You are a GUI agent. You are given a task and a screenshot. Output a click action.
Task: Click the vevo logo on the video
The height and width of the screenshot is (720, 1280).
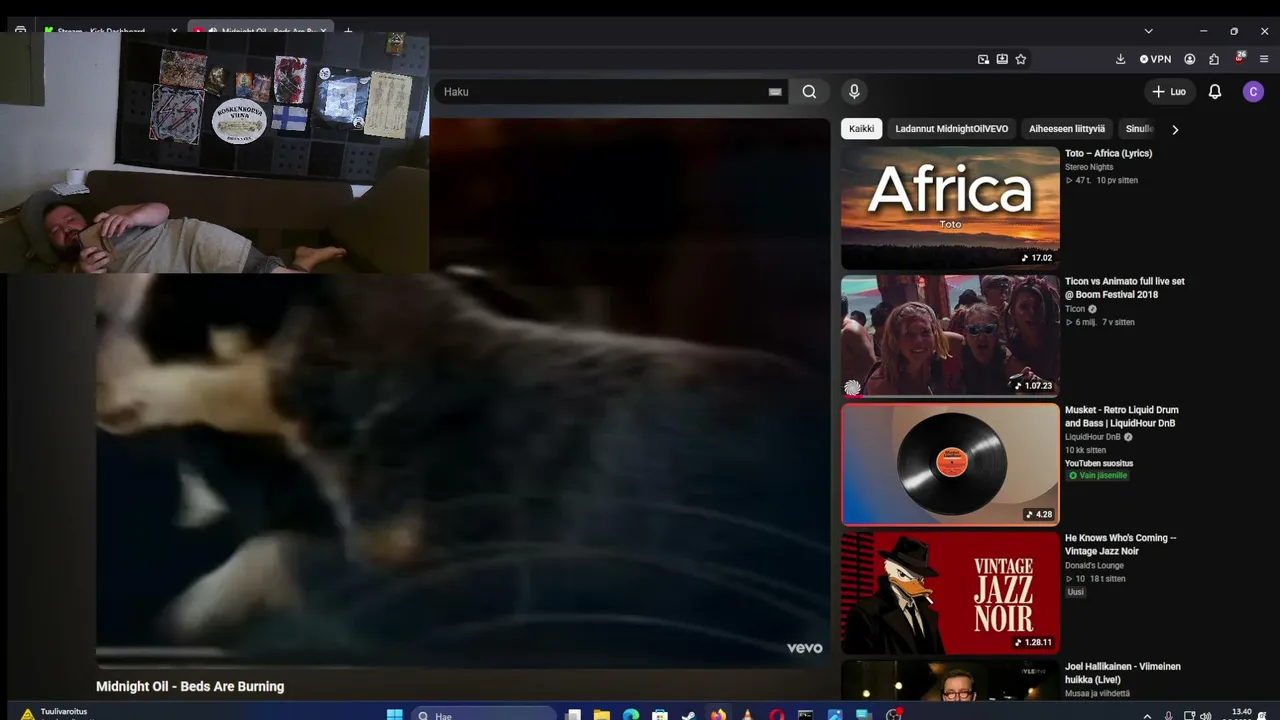(804, 648)
